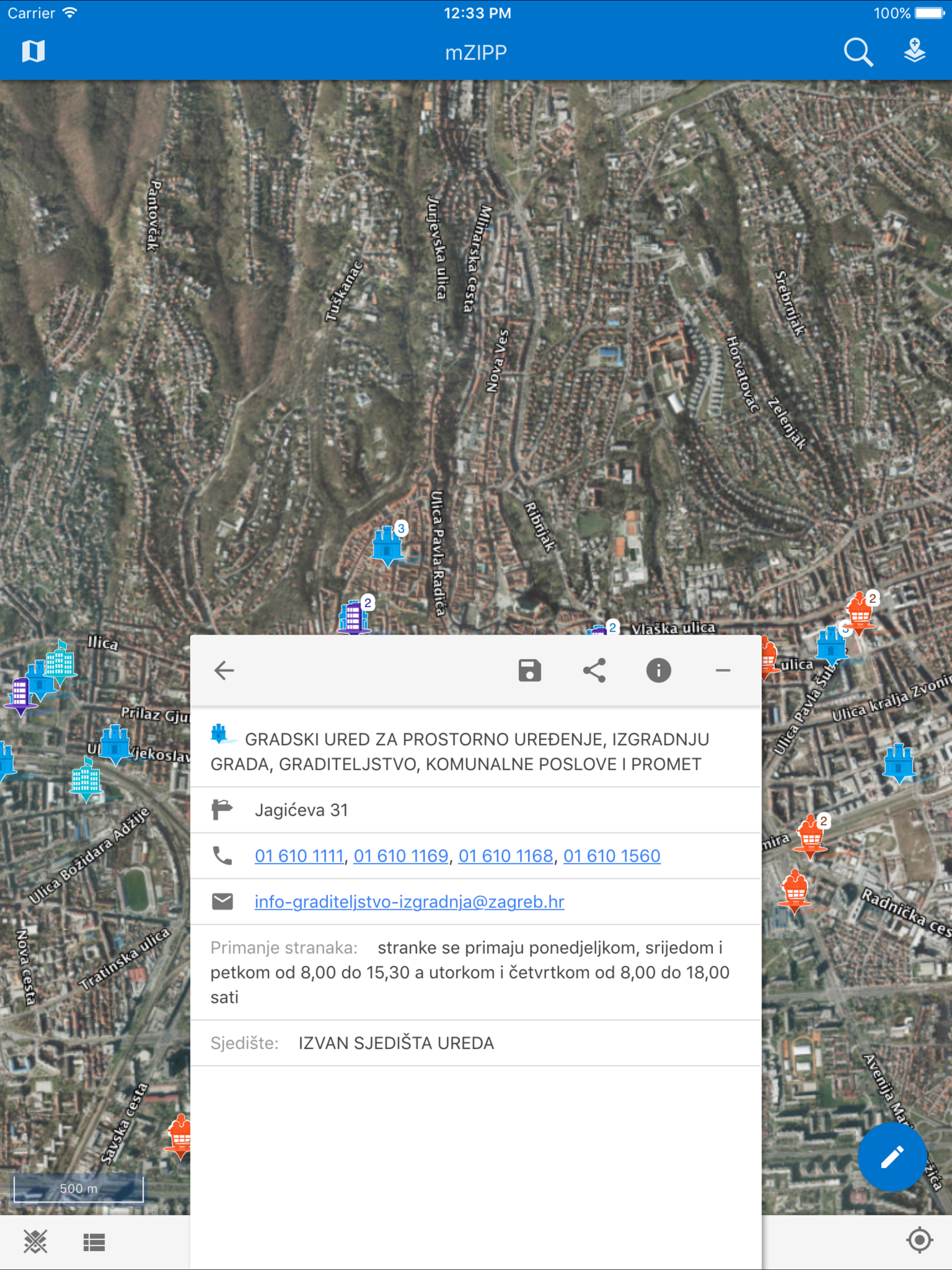
Task: Open the info icon in the panel
Action: coord(658,670)
